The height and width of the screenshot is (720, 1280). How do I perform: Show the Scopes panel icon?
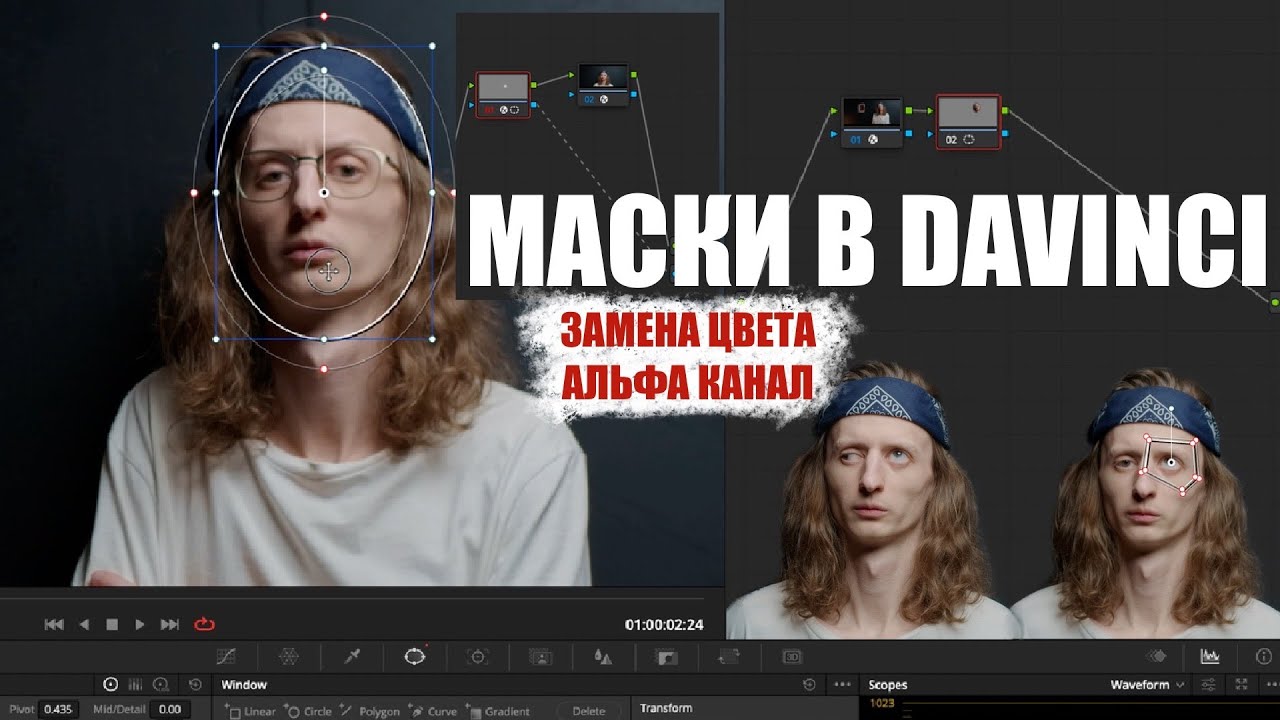click(1210, 657)
